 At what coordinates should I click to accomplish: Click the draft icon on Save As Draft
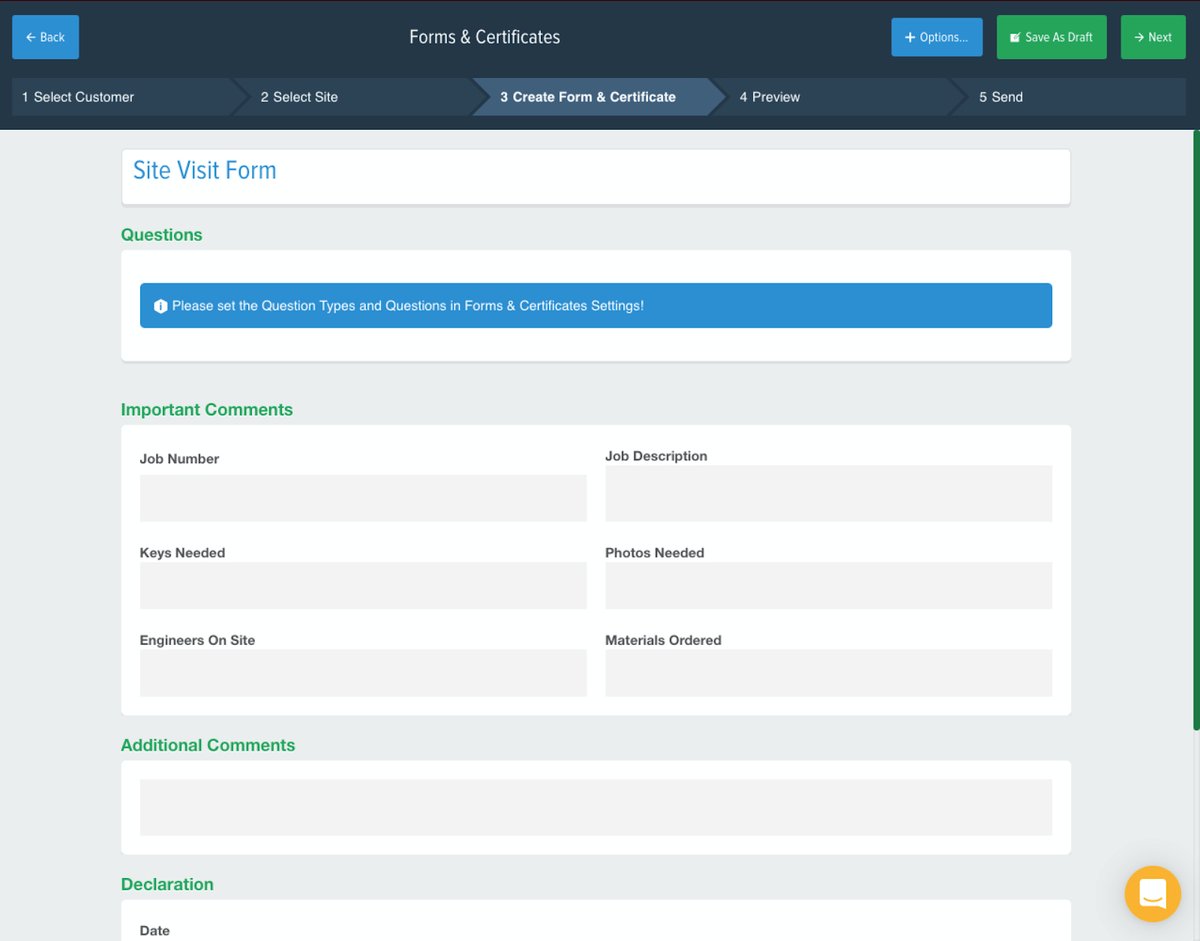pos(1017,37)
